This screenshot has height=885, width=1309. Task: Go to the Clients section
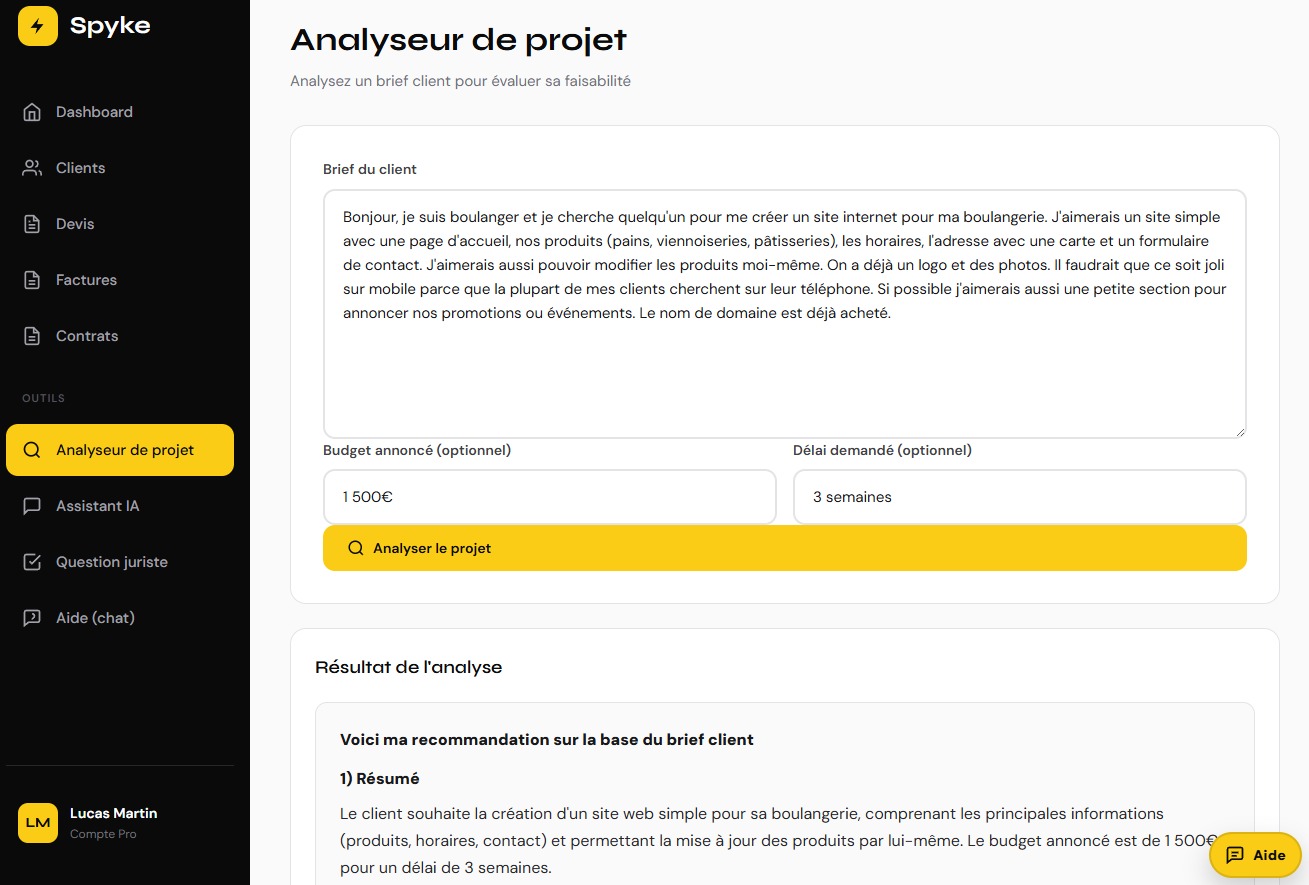[x=80, y=168]
